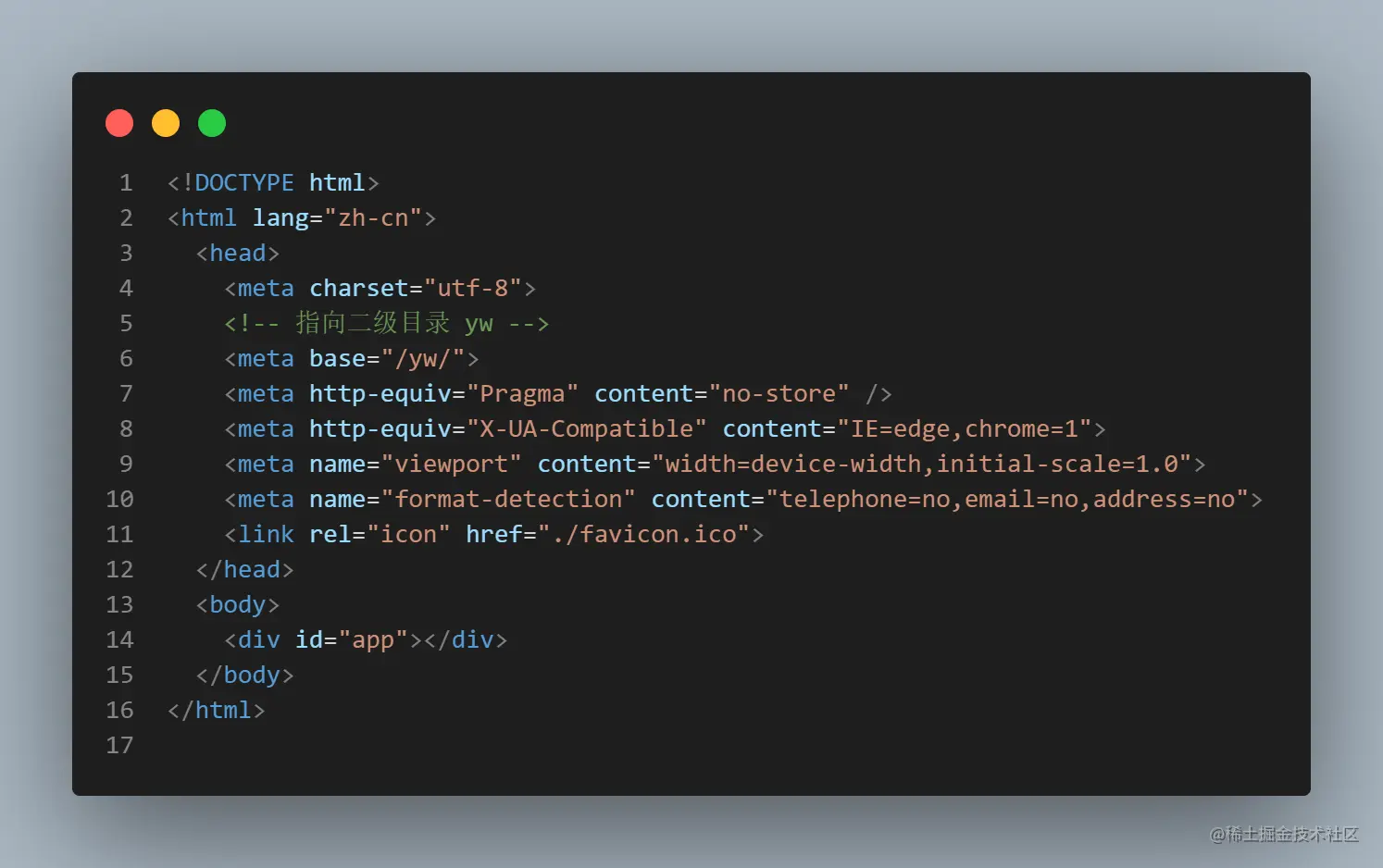1383x868 pixels.
Task: Click line number 17 in gutter
Action: point(119,746)
